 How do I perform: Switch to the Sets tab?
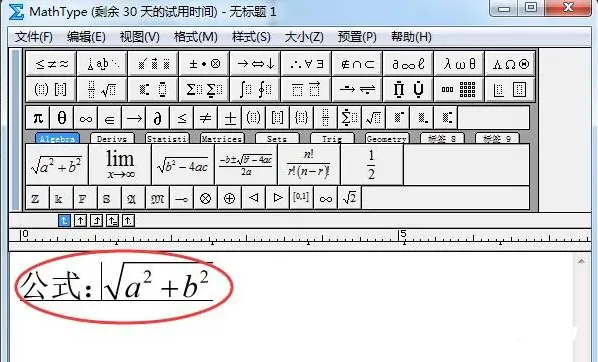pyautogui.click(x=277, y=138)
